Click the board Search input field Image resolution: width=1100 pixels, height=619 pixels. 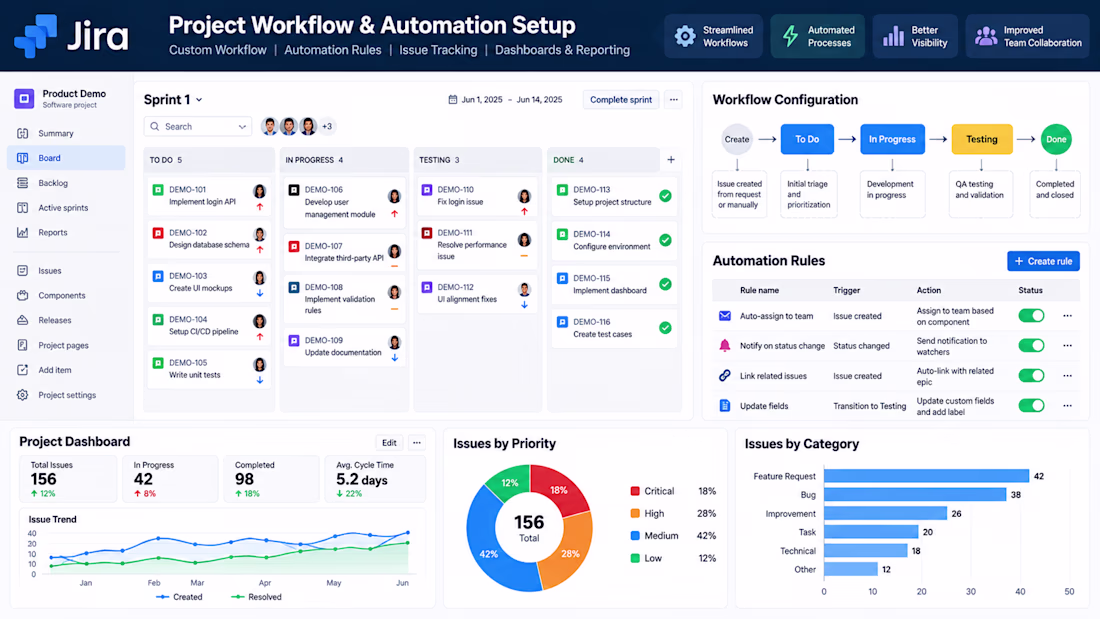(198, 127)
